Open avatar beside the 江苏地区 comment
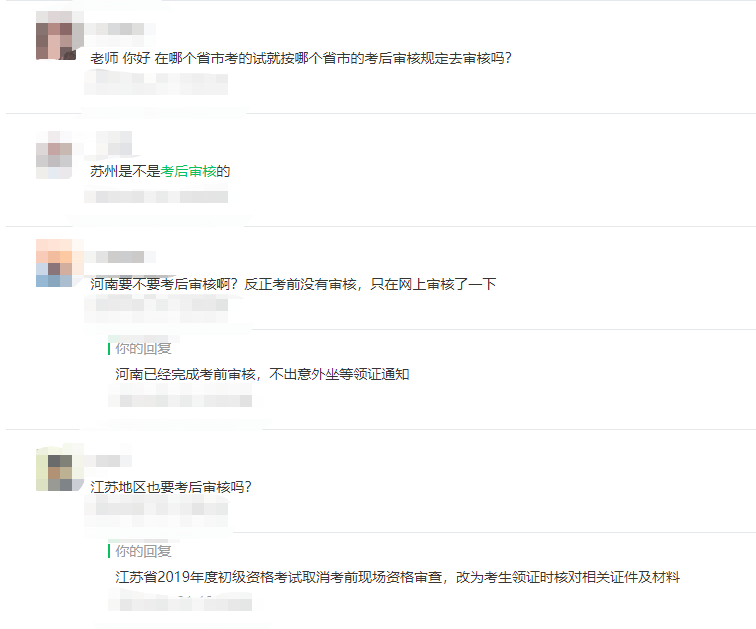 tap(54, 469)
